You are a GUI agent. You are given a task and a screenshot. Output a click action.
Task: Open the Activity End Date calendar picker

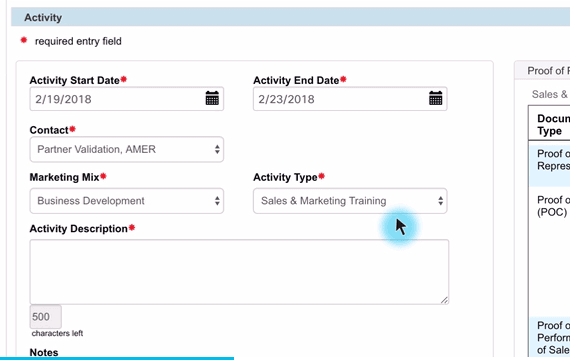pos(435,98)
